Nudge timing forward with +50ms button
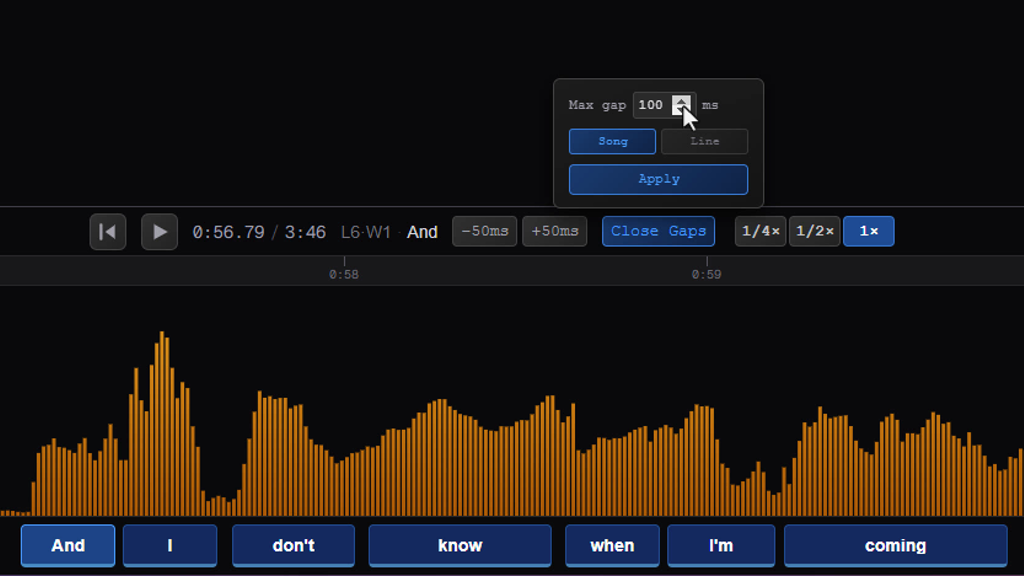 click(554, 231)
